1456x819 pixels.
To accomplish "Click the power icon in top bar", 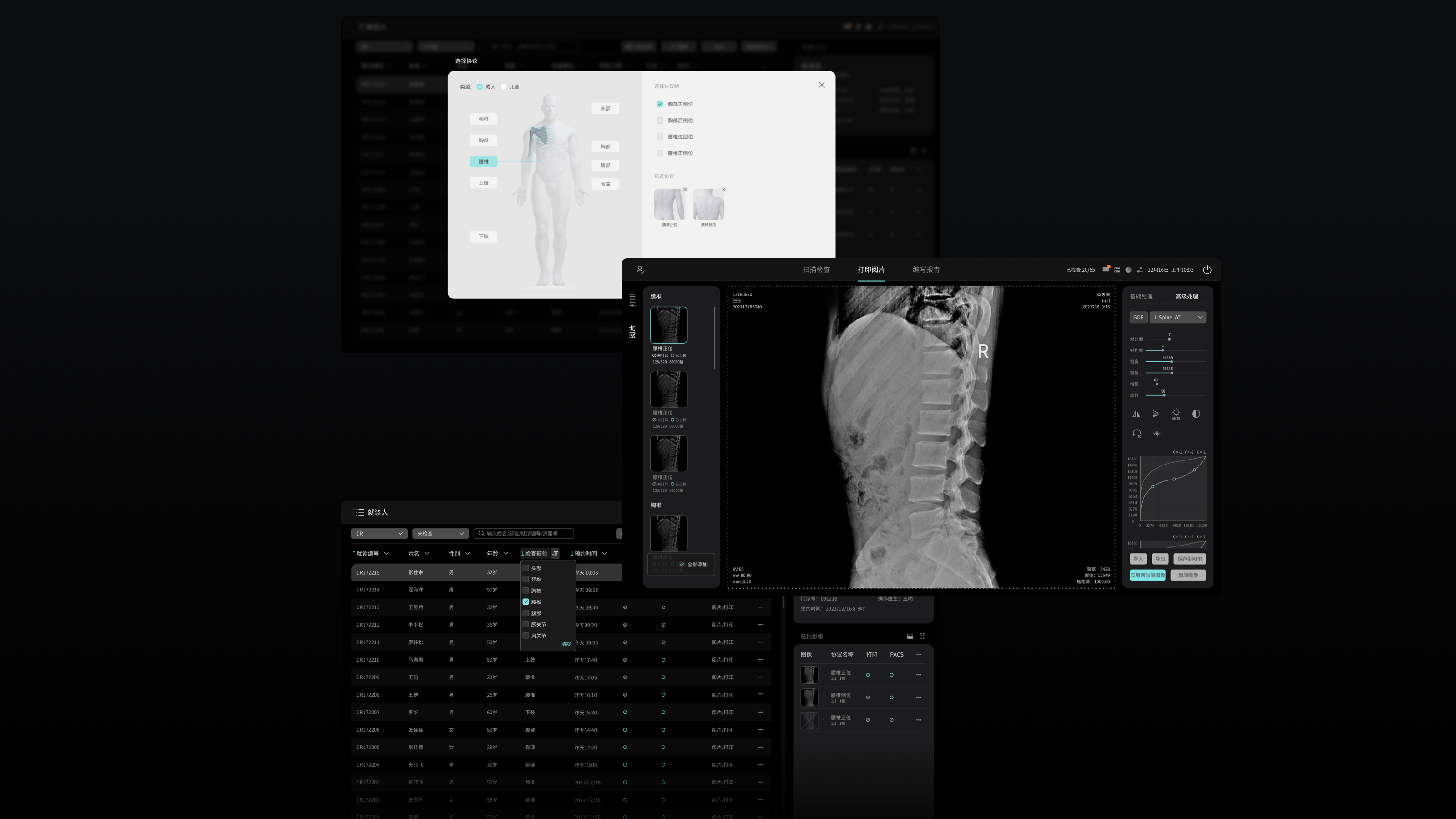I will coord(1207,270).
